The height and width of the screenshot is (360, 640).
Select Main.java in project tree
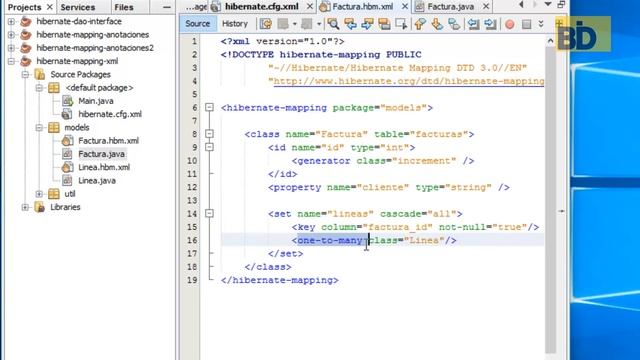96,101
